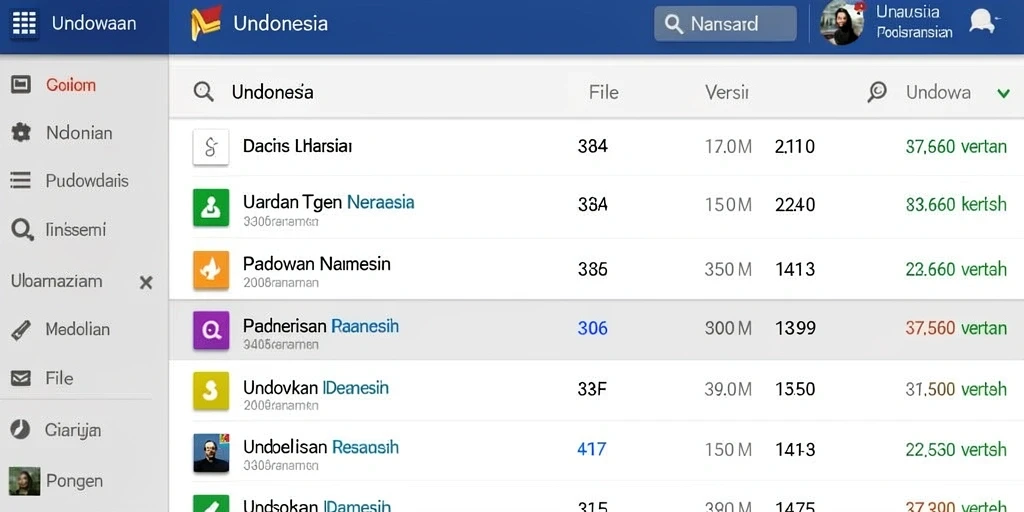This screenshot has width=1024, height=512.
Task: Click the Undonesia logo in header
Action: pos(206,24)
